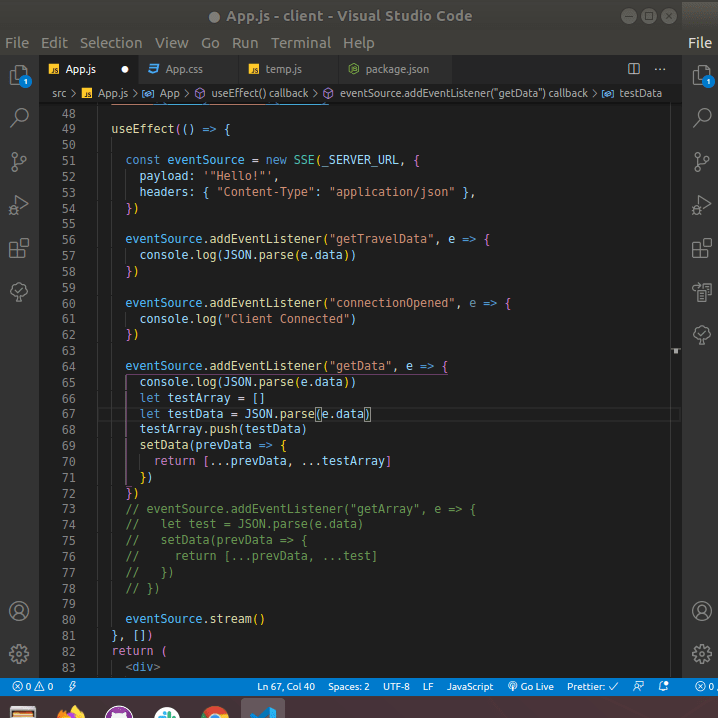Open Source Control in left activity bar
This screenshot has width=718, height=718.
tap(19, 162)
